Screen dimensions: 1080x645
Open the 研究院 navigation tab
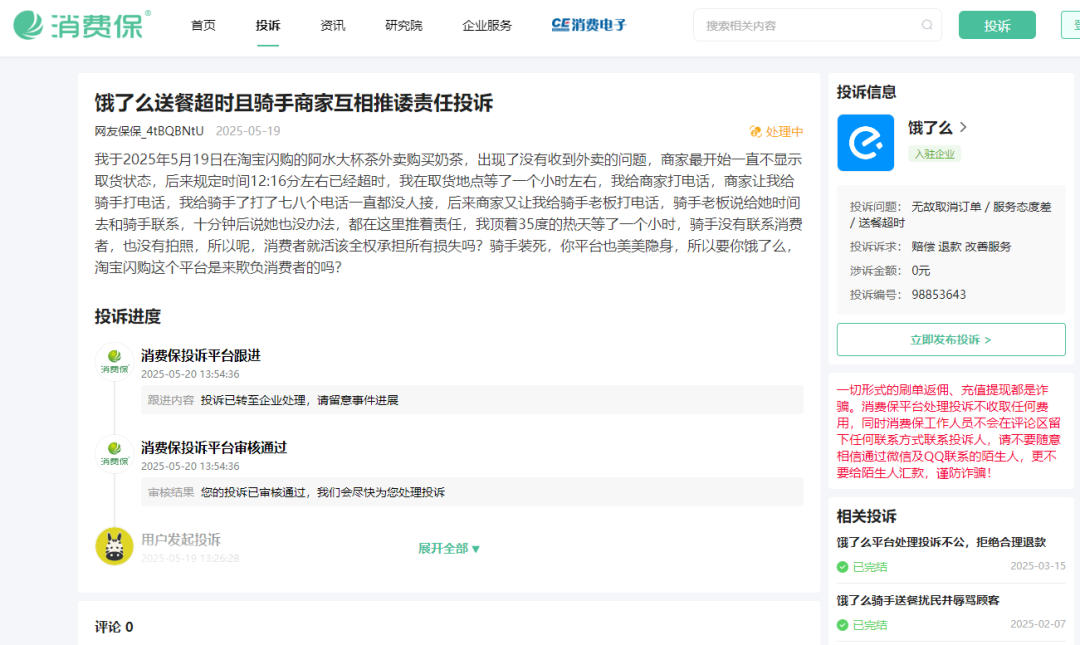point(404,25)
